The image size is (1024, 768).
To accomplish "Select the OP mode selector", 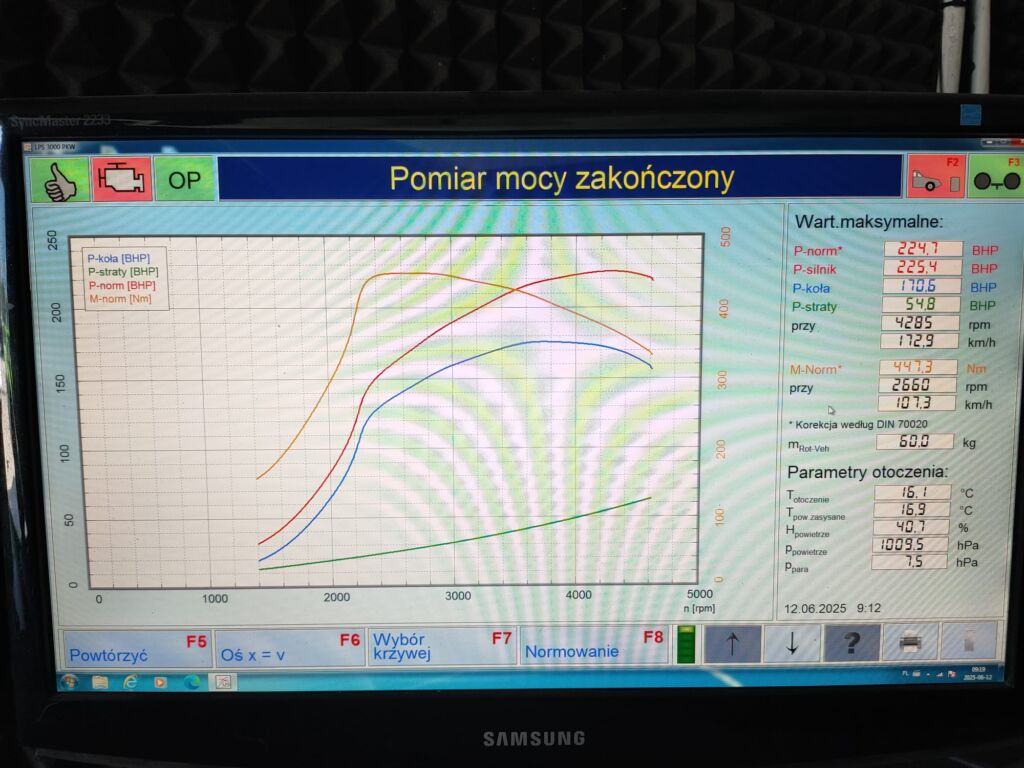I will tap(183, 180).
